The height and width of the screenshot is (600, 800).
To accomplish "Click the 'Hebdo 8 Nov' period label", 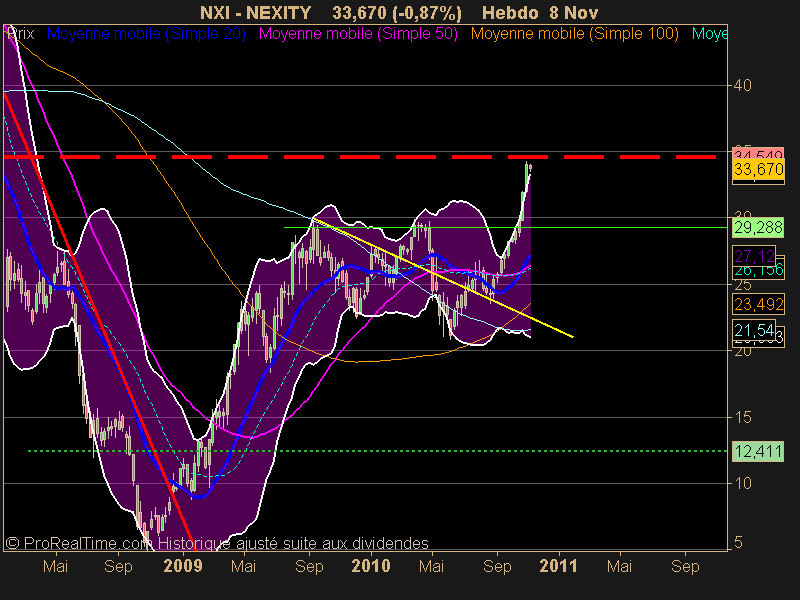I will click(540, 13).
